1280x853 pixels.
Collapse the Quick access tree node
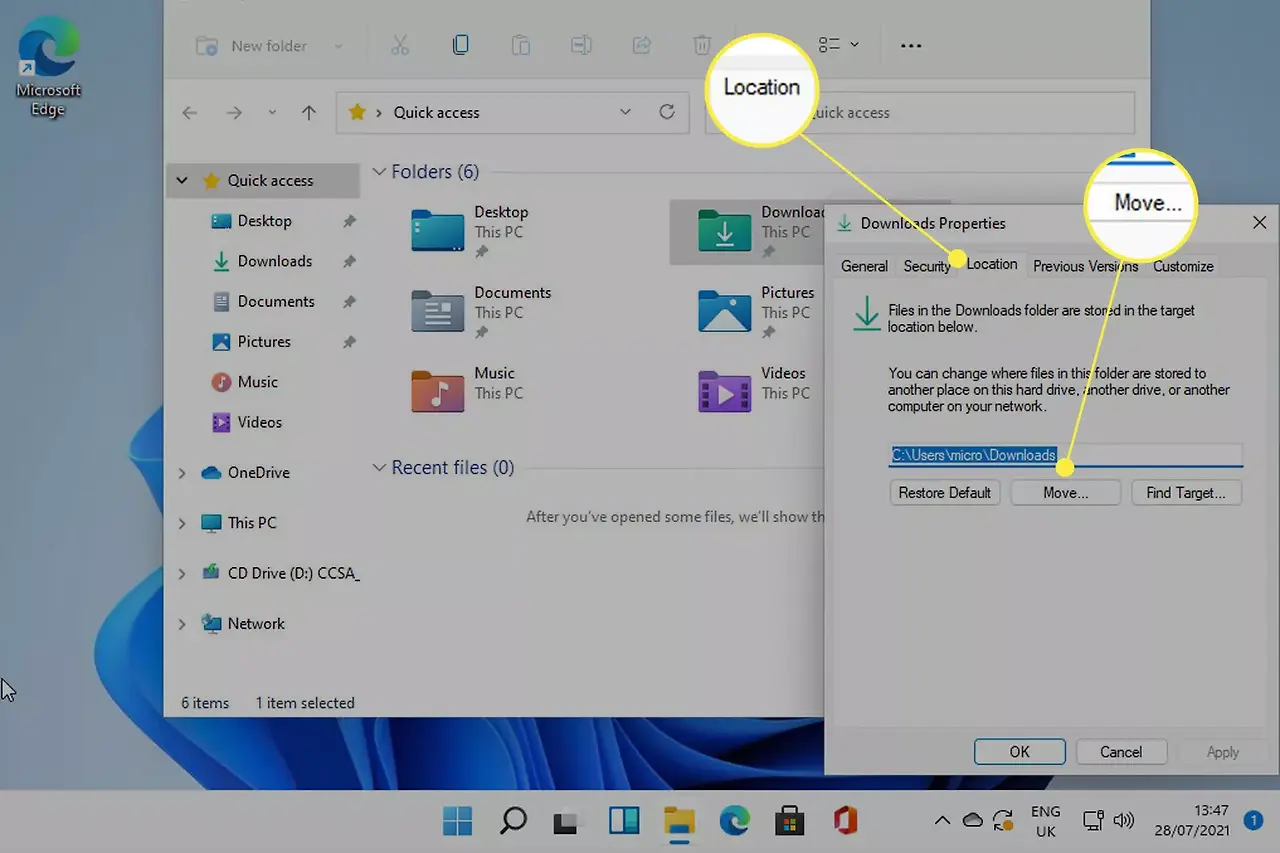click(182, 181)
